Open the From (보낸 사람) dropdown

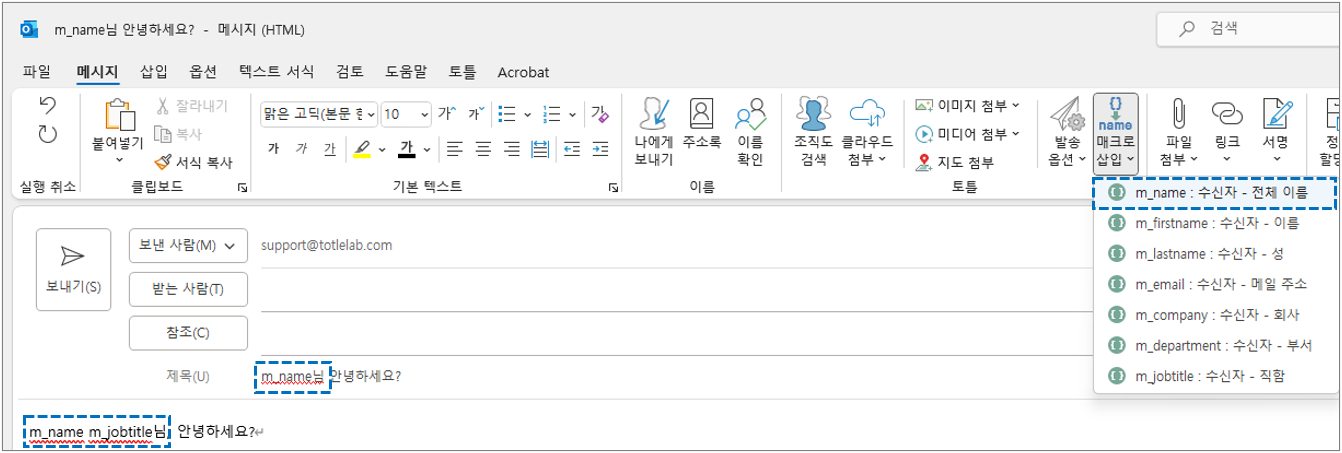[188, 245]
